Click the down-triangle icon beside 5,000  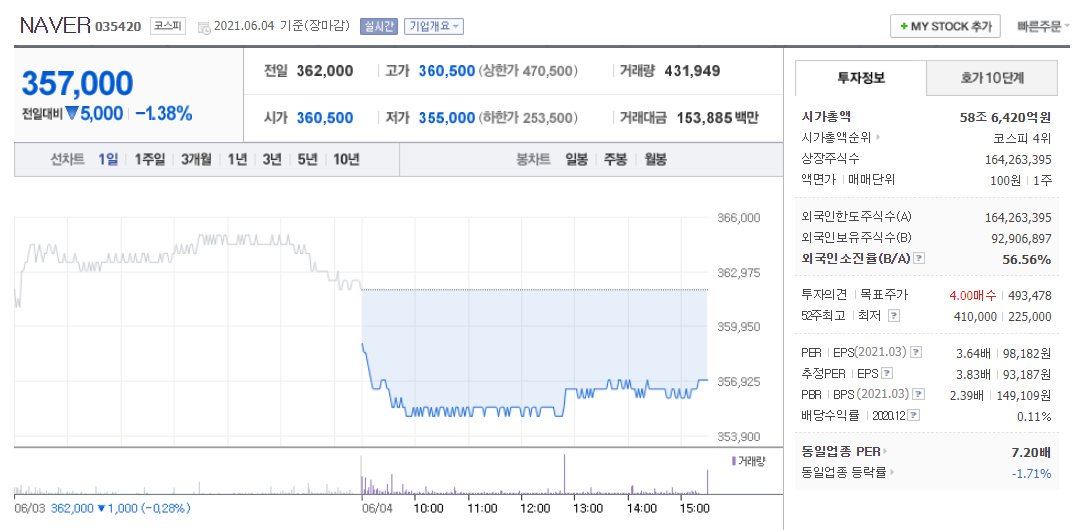[72, 114]
